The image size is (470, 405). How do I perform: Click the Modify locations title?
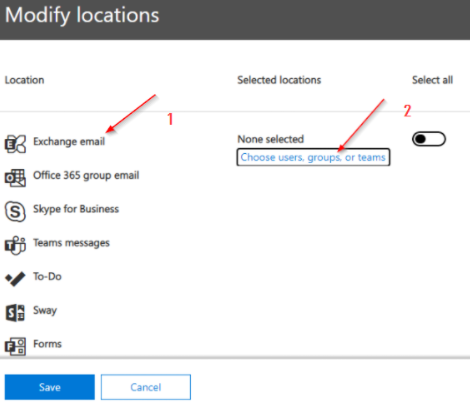point(82,15)
